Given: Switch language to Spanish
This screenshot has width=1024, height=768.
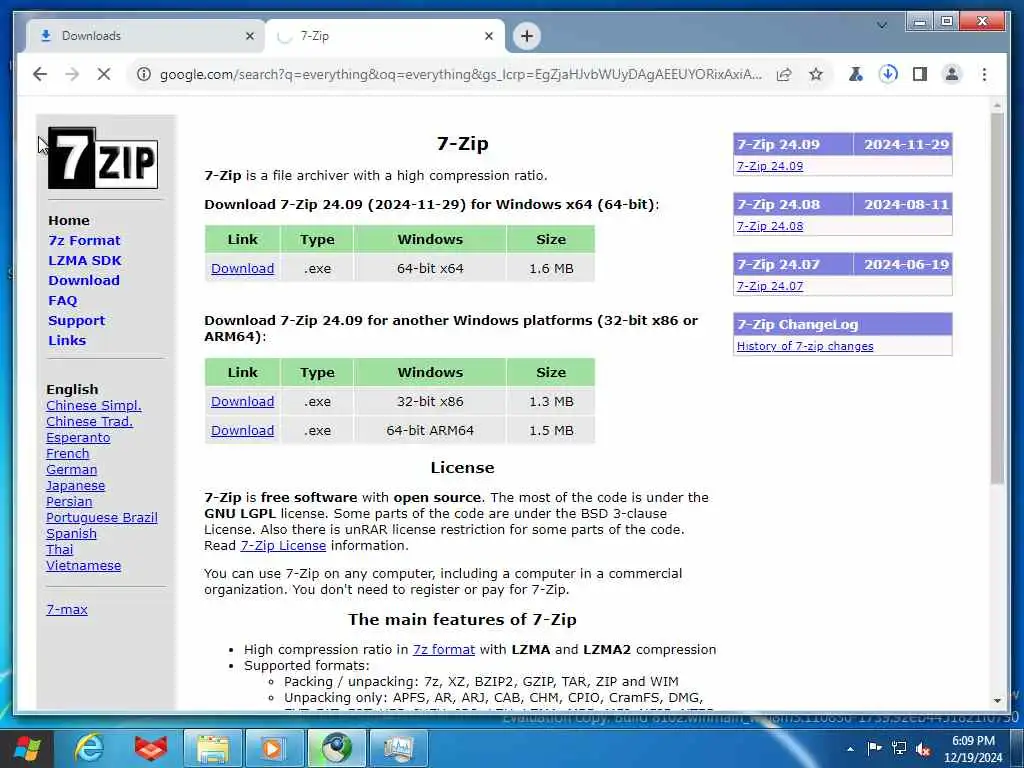Looking at the screenshot, I should click(x=71, y=534).
